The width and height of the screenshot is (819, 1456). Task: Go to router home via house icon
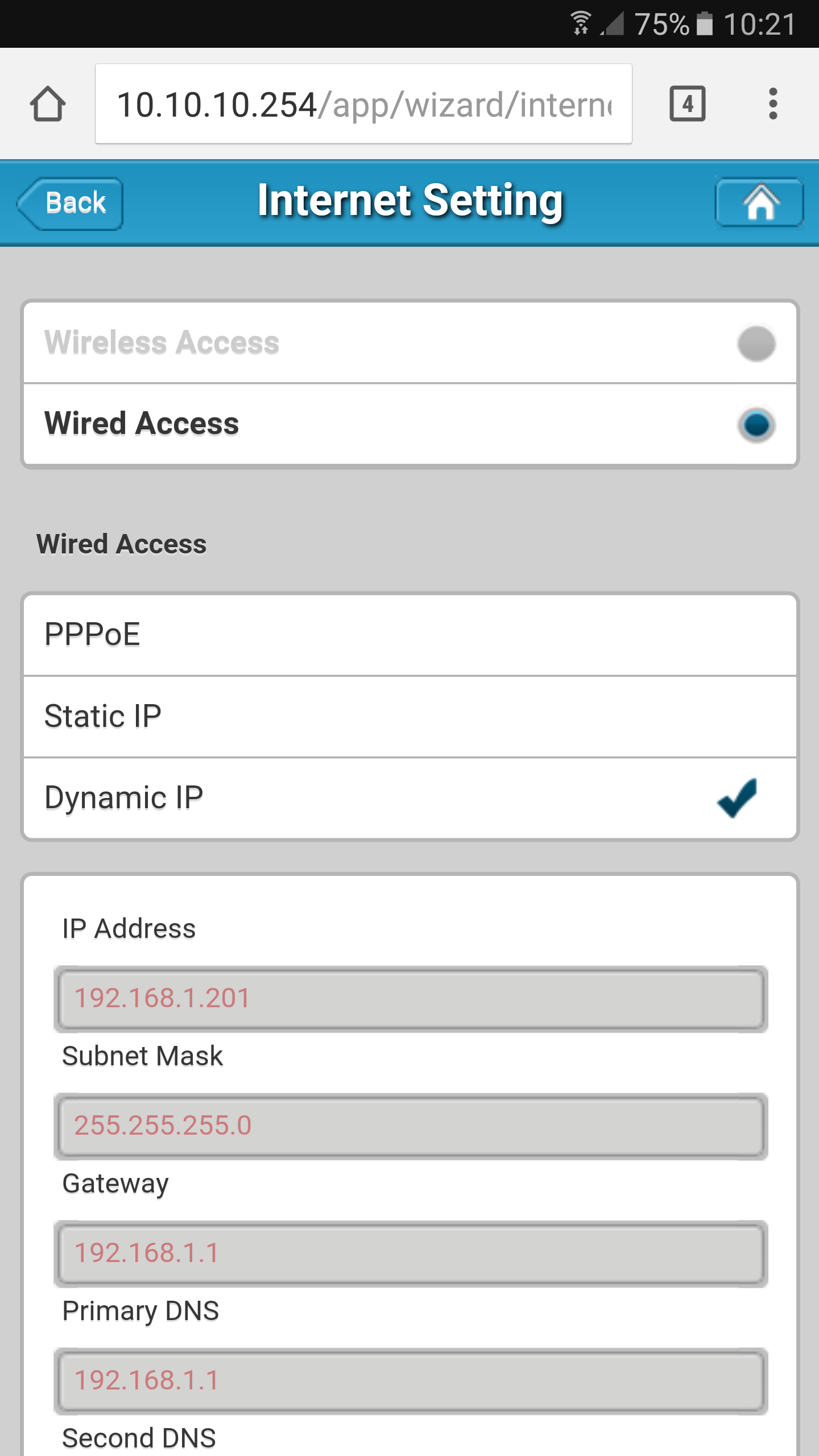tap(759, 202)
